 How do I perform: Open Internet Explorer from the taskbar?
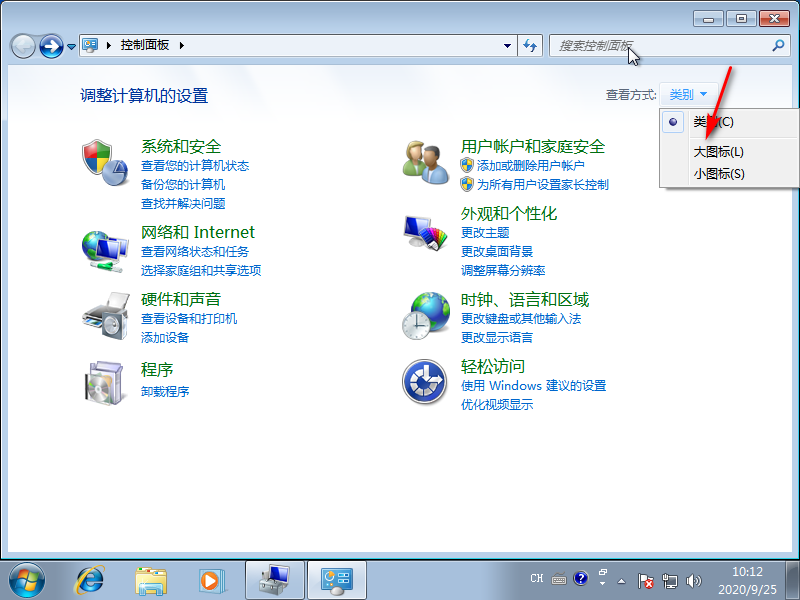tap(91, 579)
